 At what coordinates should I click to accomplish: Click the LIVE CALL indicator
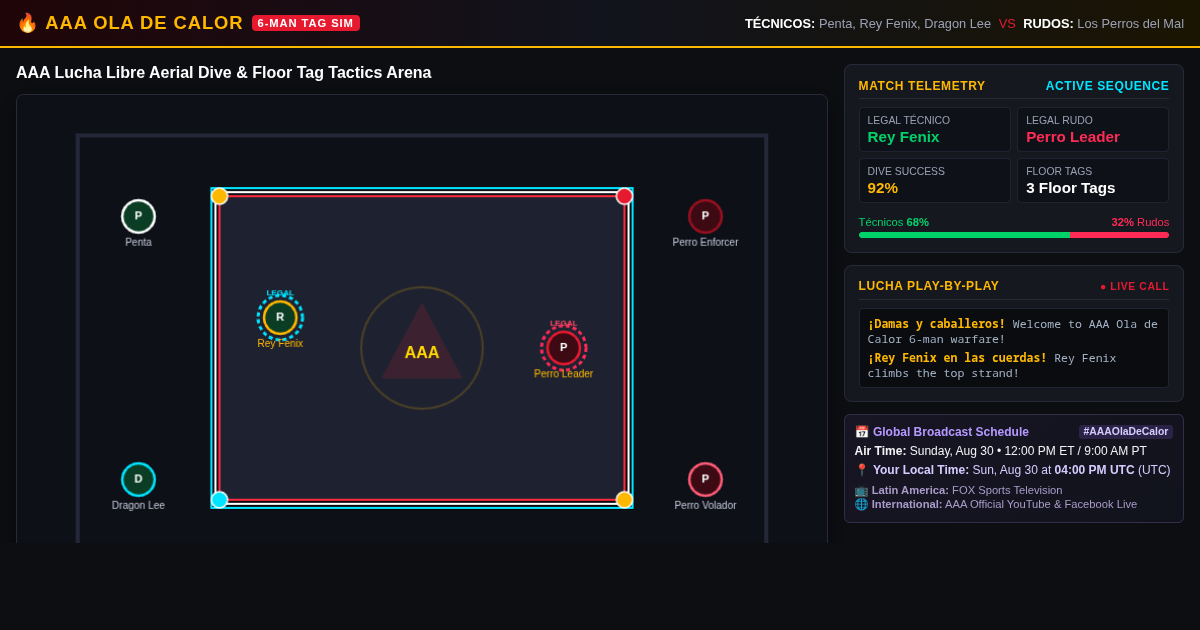coord(1134,286)
